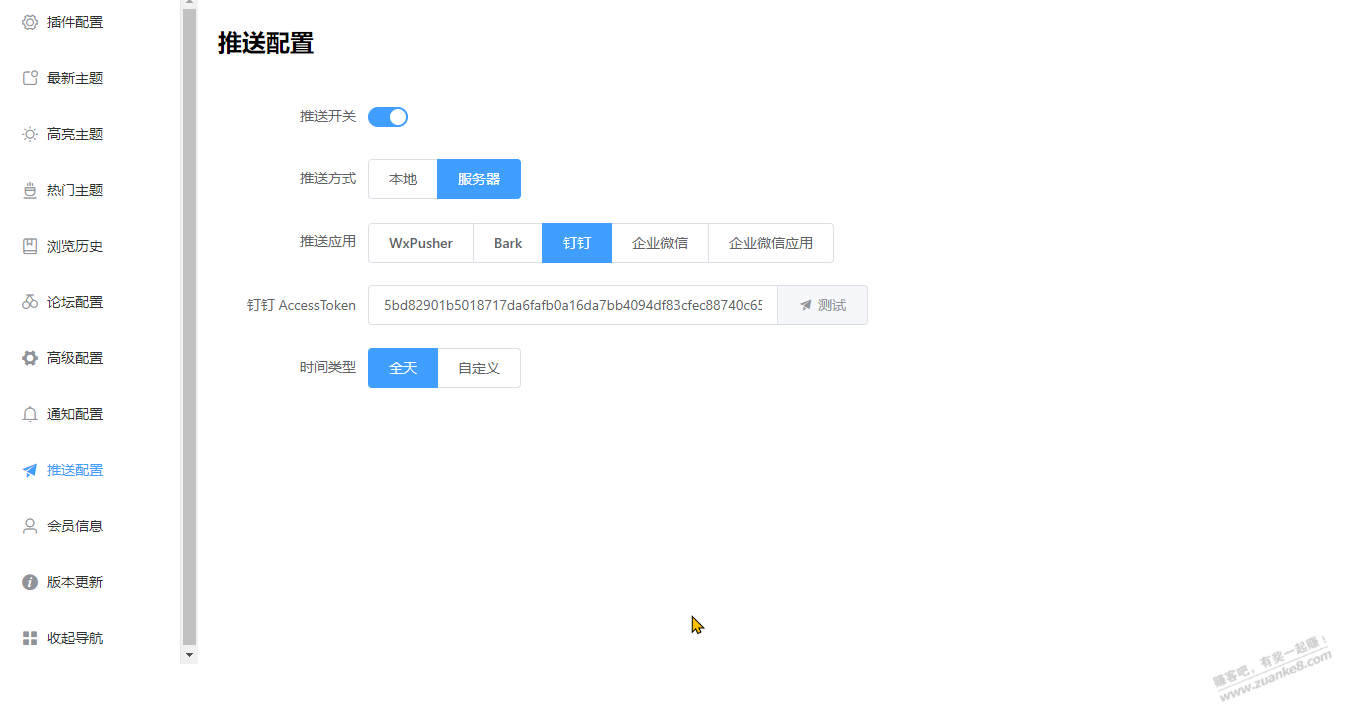1356x721 pixels.
Task: Click the 热门主题 cup icon
Action: tap(30, 190)
